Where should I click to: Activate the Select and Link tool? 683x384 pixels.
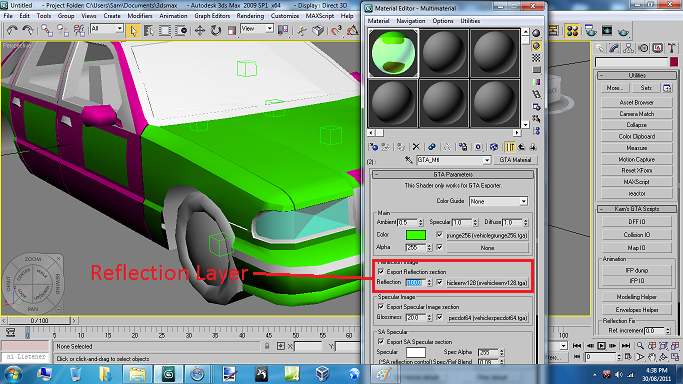[47, 30]
